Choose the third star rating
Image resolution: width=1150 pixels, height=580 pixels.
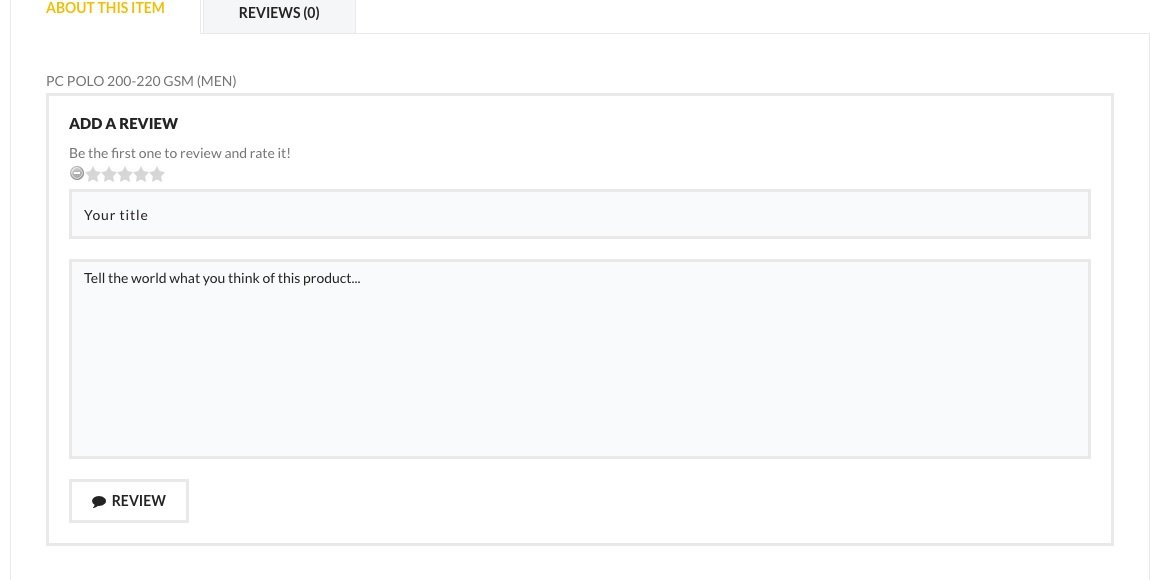[x=125, y=175]
